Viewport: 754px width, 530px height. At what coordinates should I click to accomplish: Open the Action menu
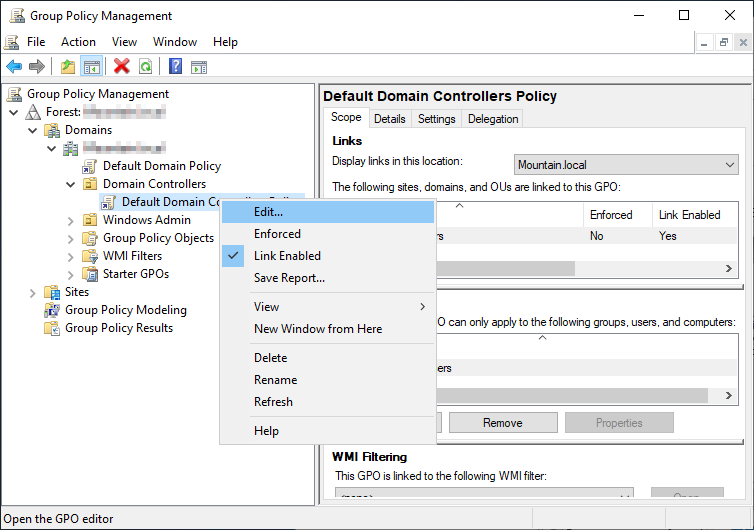[x=78, y=42]
